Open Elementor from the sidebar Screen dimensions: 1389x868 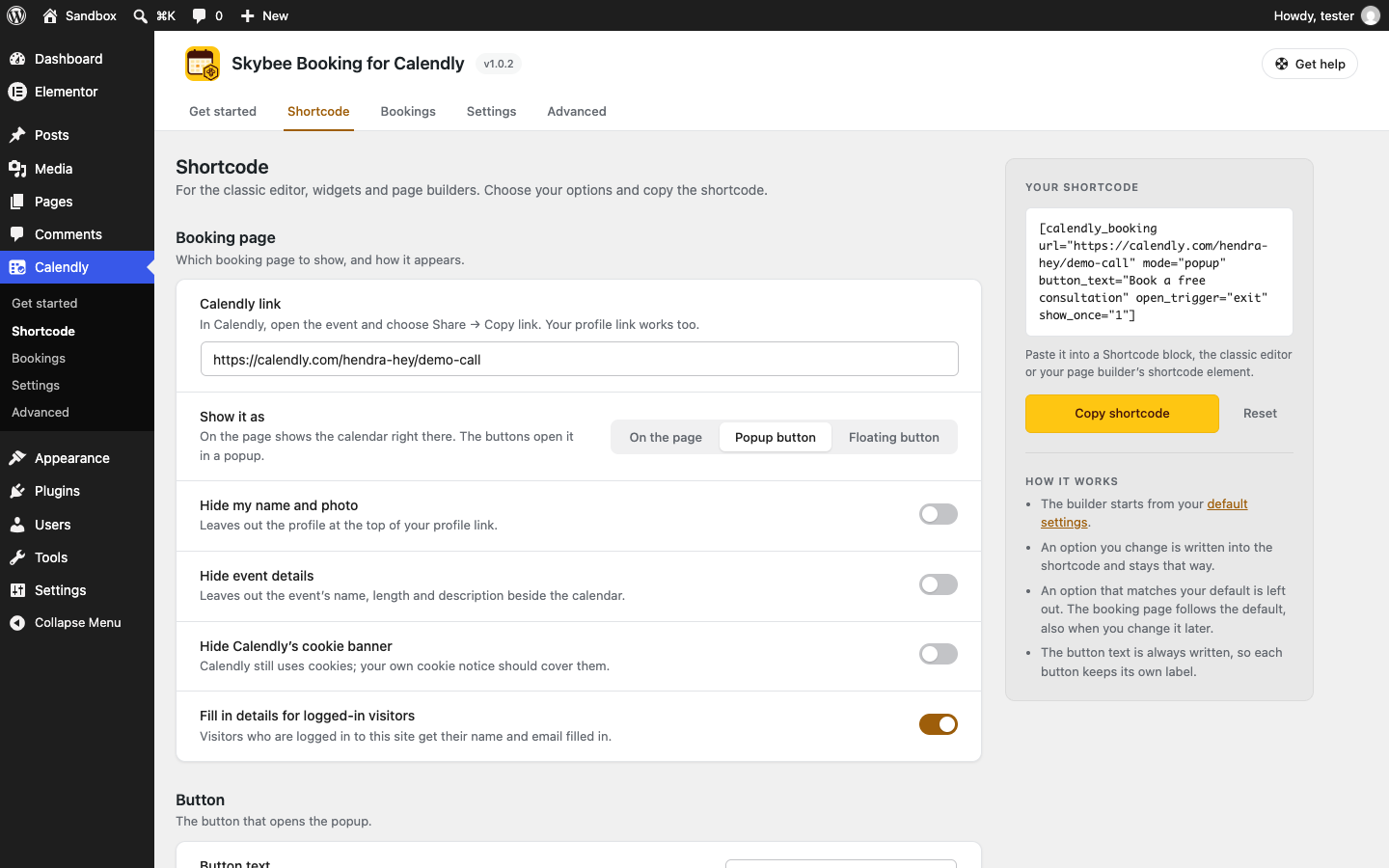pos(77,92)
